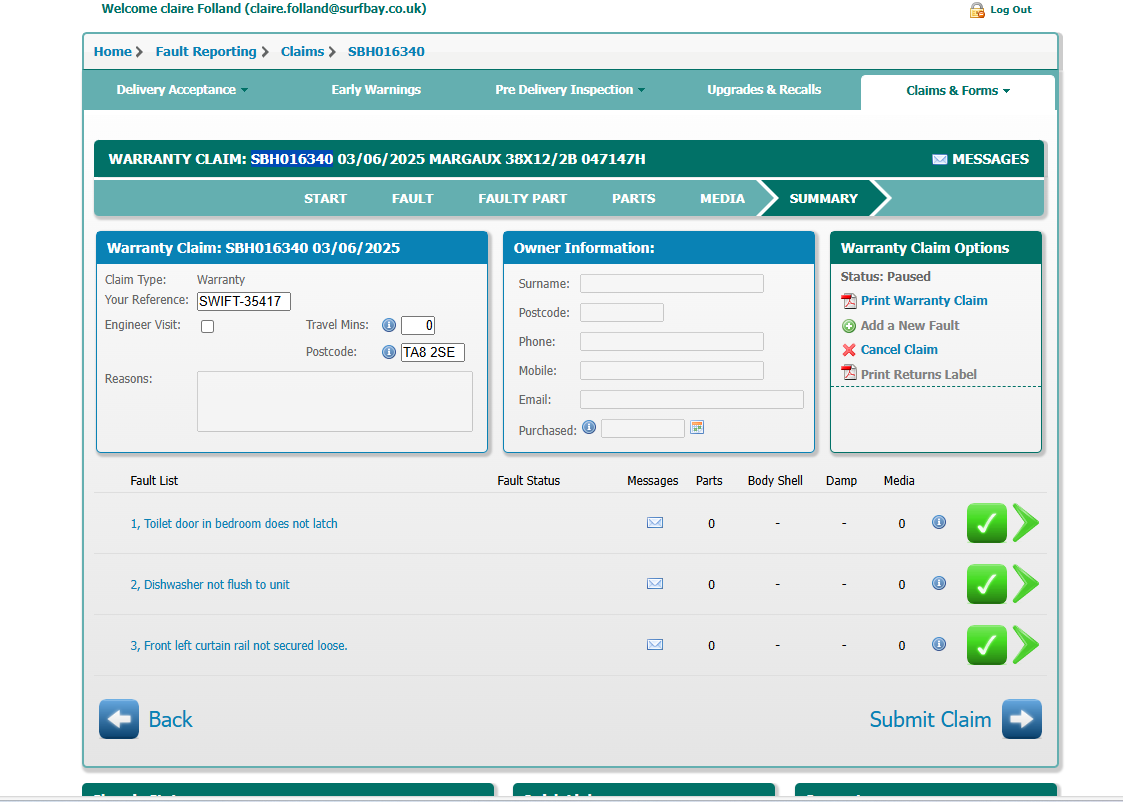Image resolution: width=1123 pixels, height=802 pixels.
Task: Click into the Reasons text area
Action: tap(334, 401)
